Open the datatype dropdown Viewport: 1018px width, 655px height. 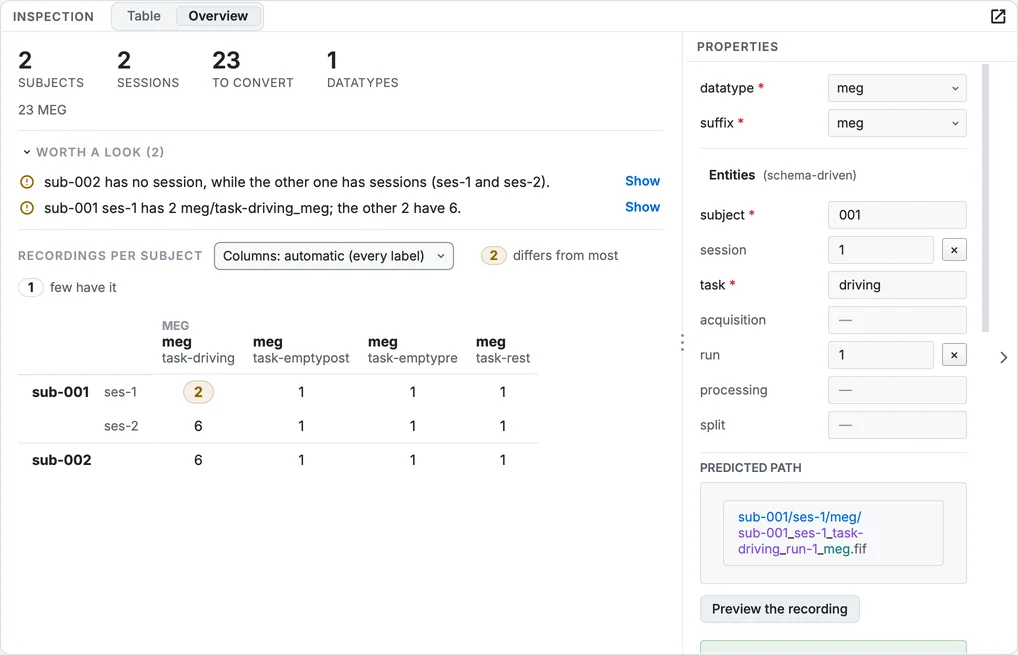897,88
